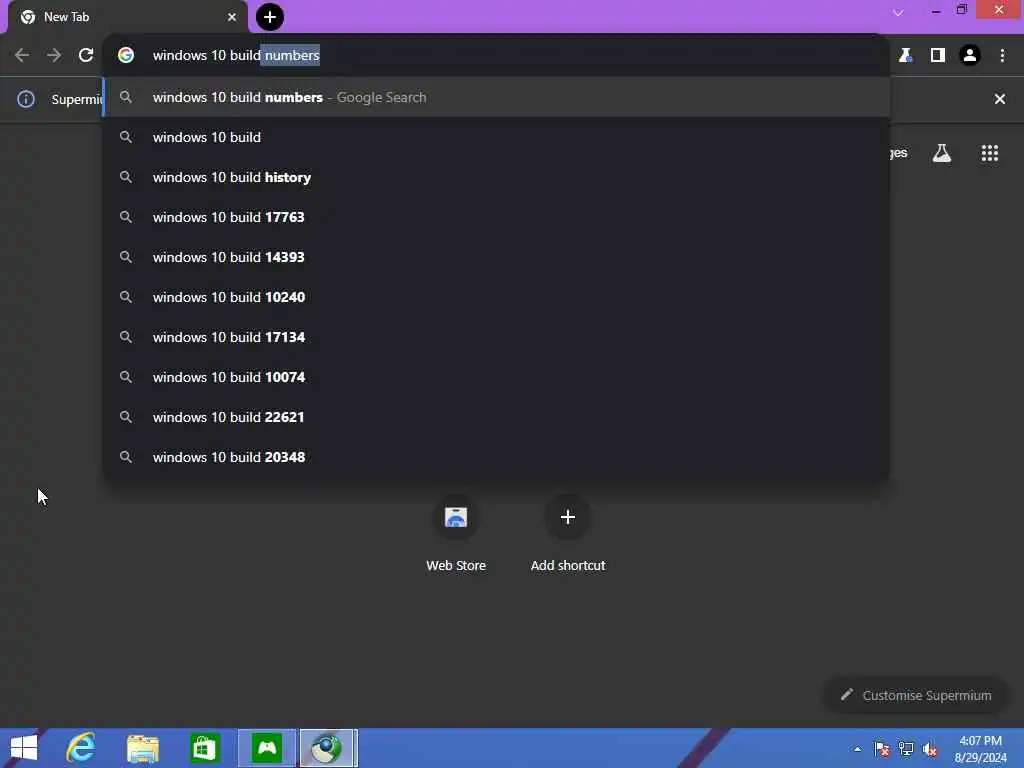Screen dimensions: 1024x768
Task: Select 'windows 10 build 10074' suggestion
Action: [496, 377]
